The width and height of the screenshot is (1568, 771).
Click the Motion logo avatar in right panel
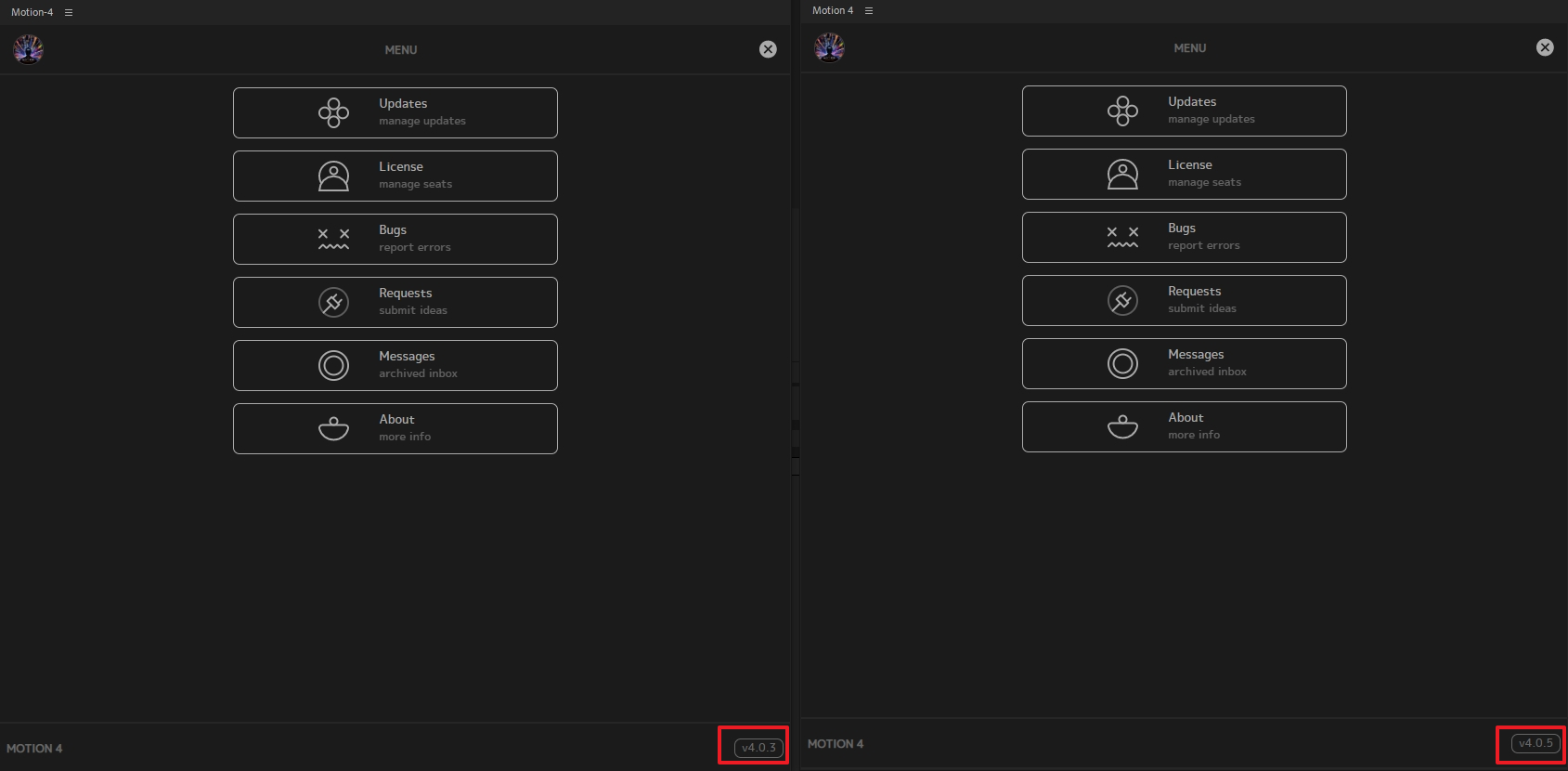(x=829, y=47)
